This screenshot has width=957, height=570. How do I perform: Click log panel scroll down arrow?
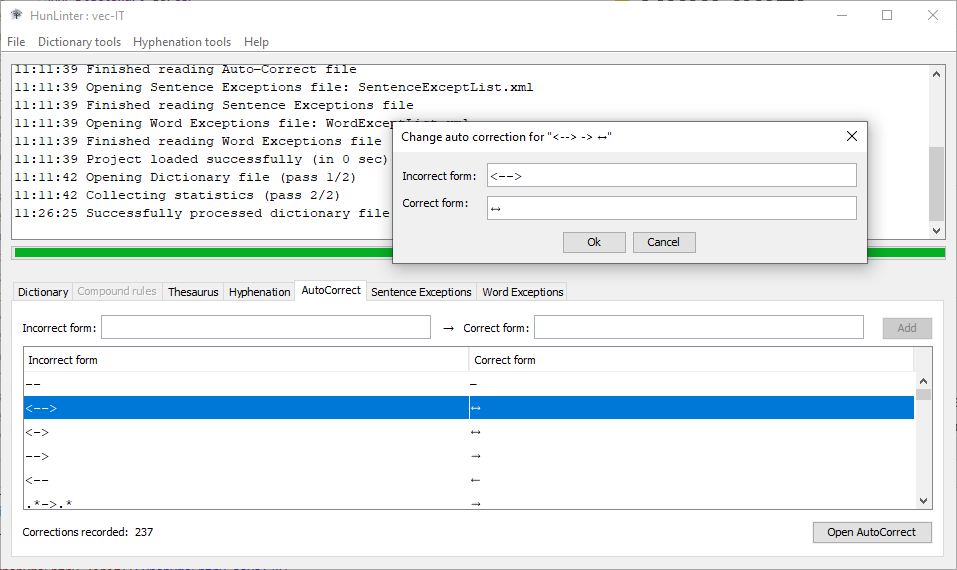(x=936, y=231)
